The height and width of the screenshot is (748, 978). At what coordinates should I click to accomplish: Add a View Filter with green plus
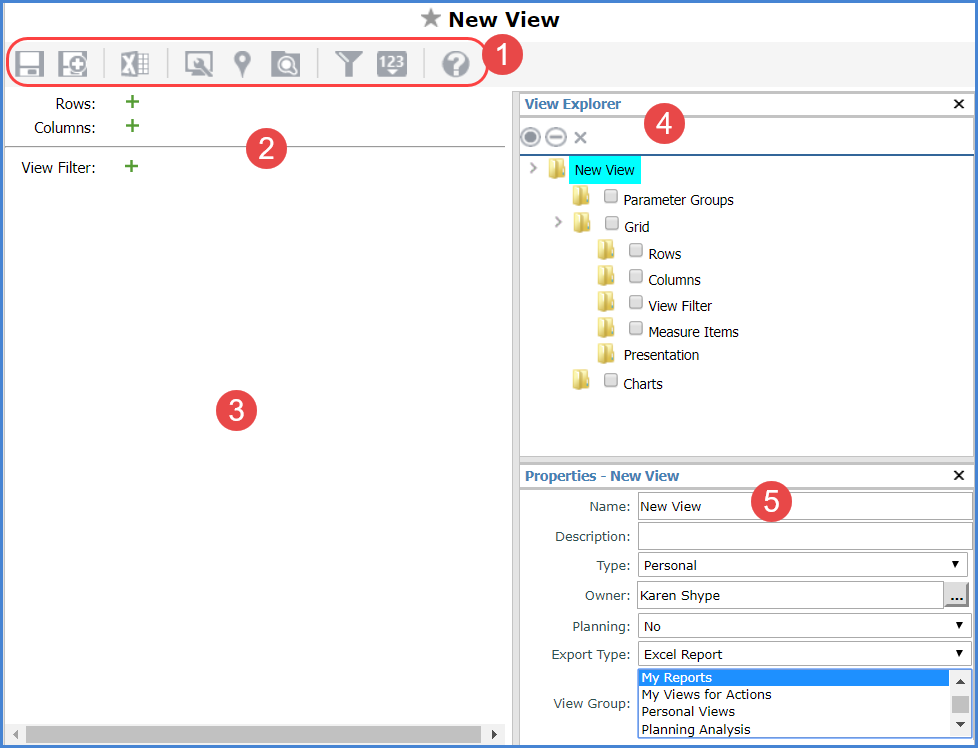tap(131, 167)
